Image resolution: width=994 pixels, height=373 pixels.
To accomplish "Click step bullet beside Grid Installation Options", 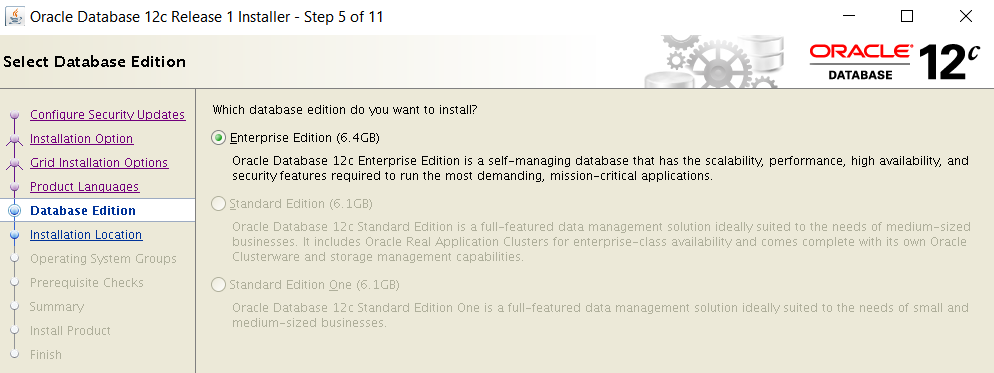I will tap(15, 163).
